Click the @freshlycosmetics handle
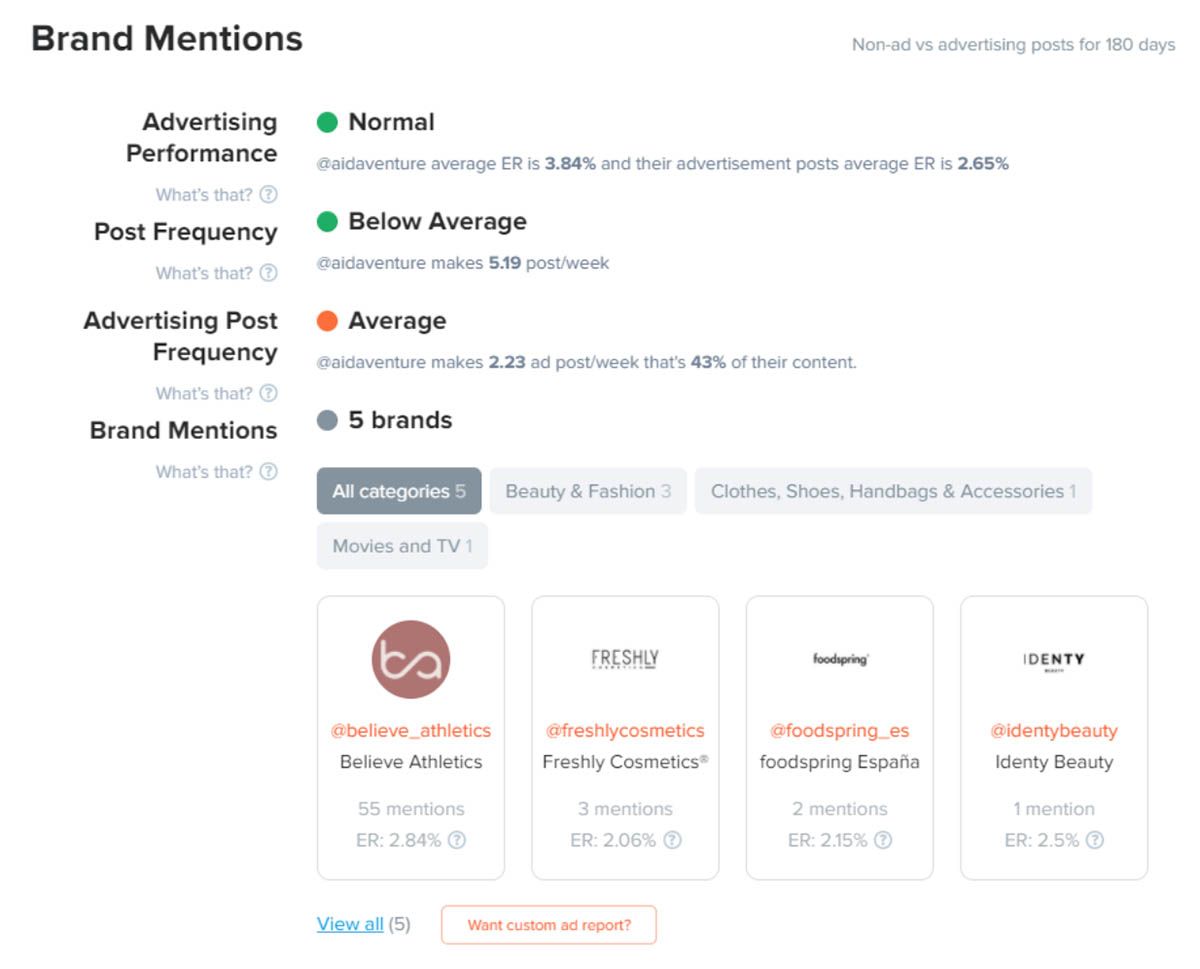 coord(625,730)
